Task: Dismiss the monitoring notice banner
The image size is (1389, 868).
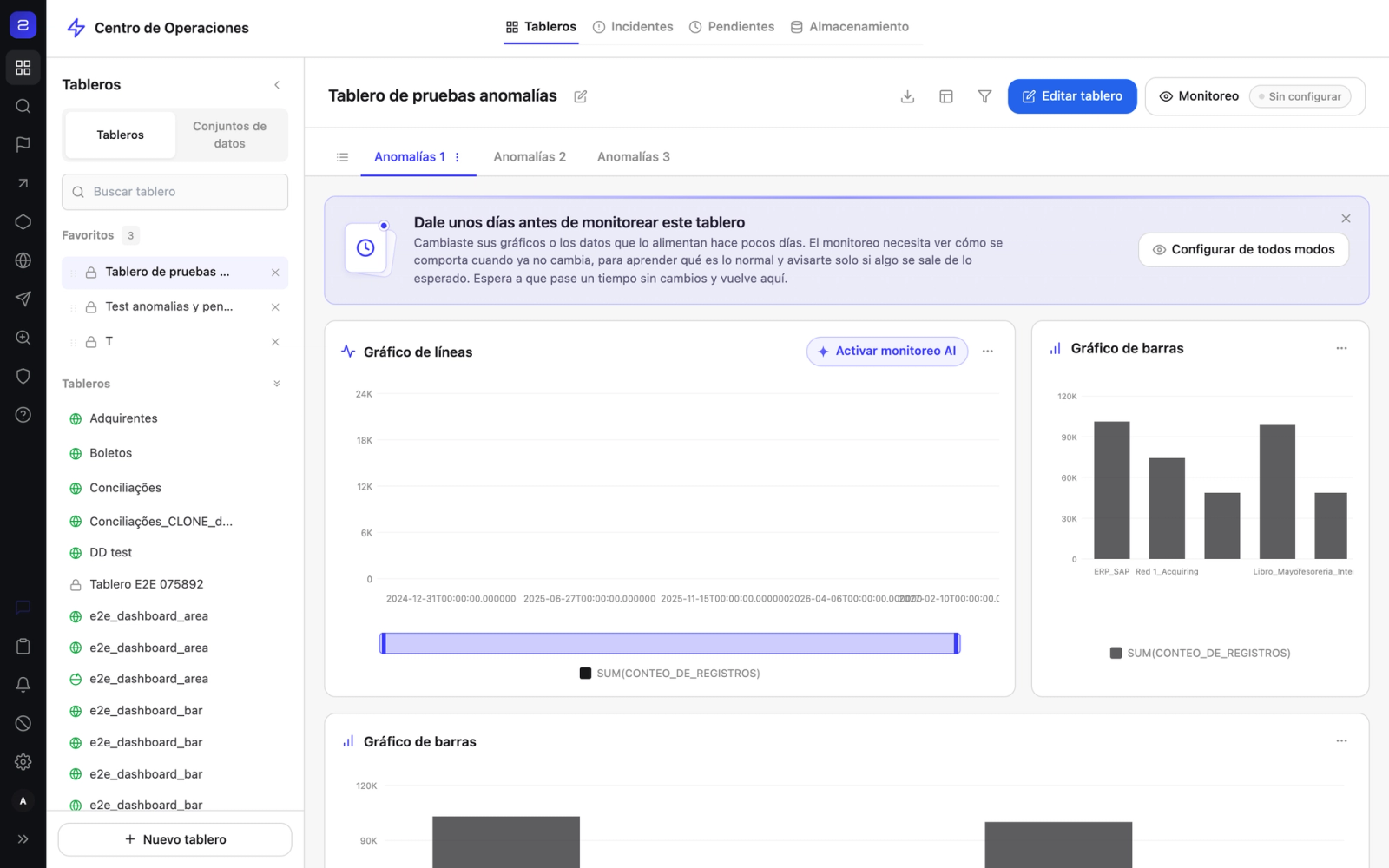Action: click(1346, 219)
